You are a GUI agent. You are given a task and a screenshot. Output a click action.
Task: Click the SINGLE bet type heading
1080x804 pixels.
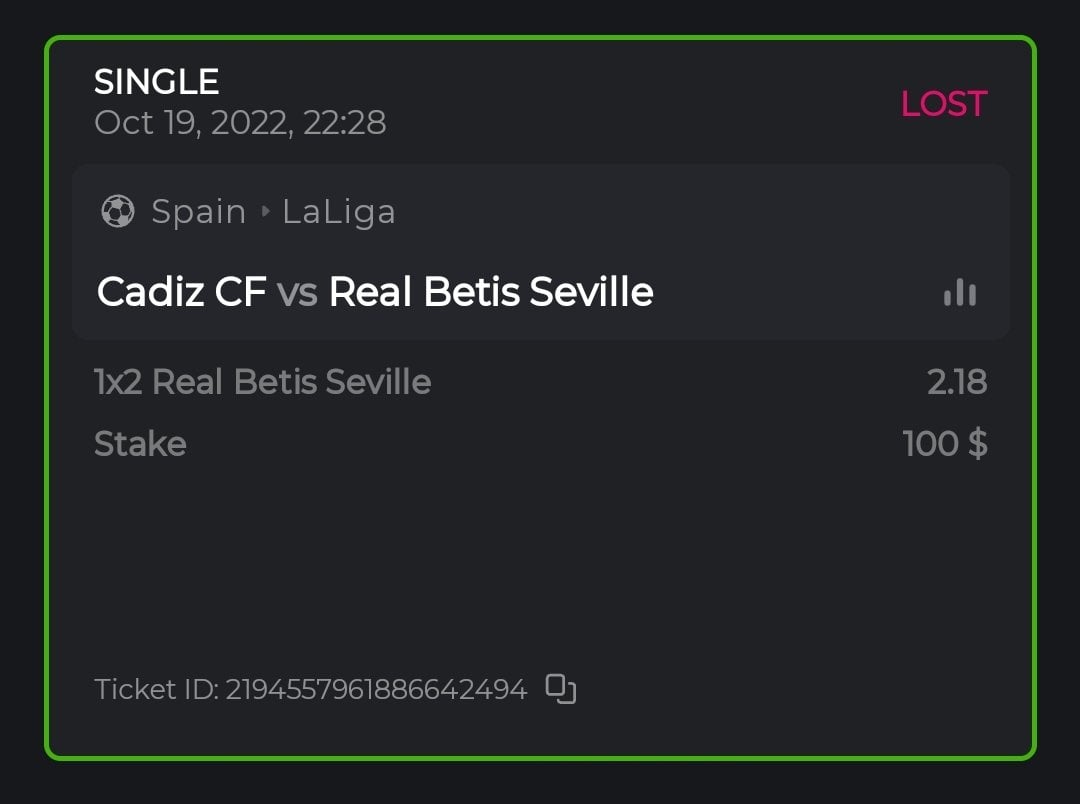pyautogui.click(x=156, y=82)
